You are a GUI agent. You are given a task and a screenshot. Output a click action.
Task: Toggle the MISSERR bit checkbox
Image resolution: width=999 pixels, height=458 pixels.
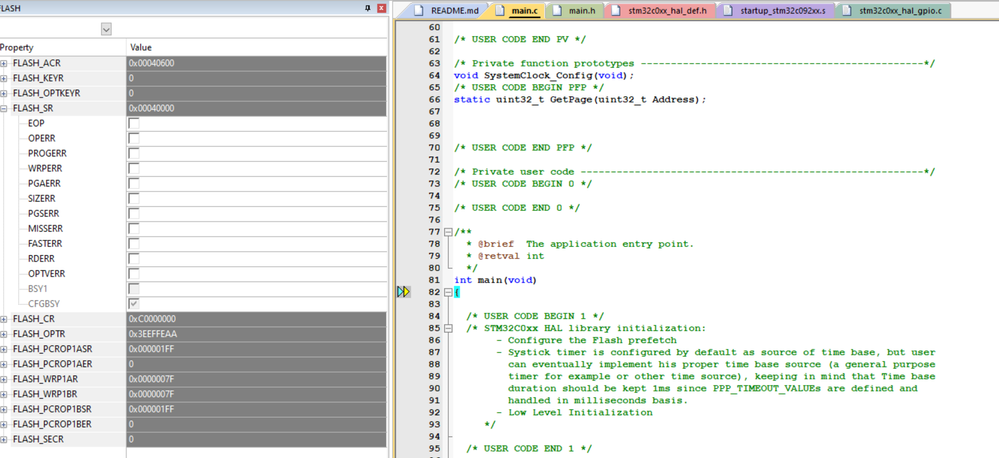click(x=134, y=229)
